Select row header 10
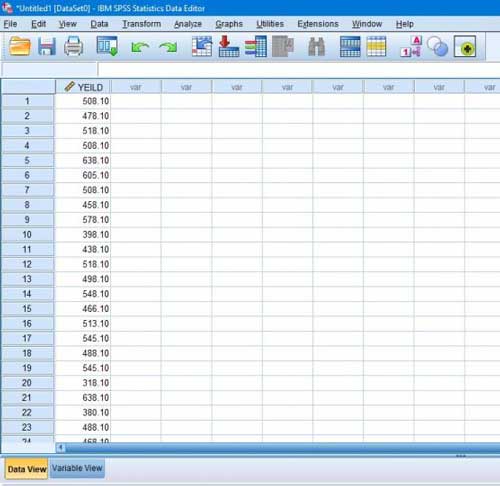The height and width of the screenshot is (486, 500). 27,235
